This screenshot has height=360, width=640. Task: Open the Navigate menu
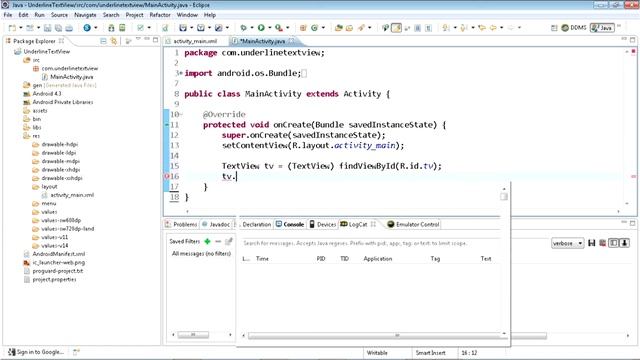[85, 15]
